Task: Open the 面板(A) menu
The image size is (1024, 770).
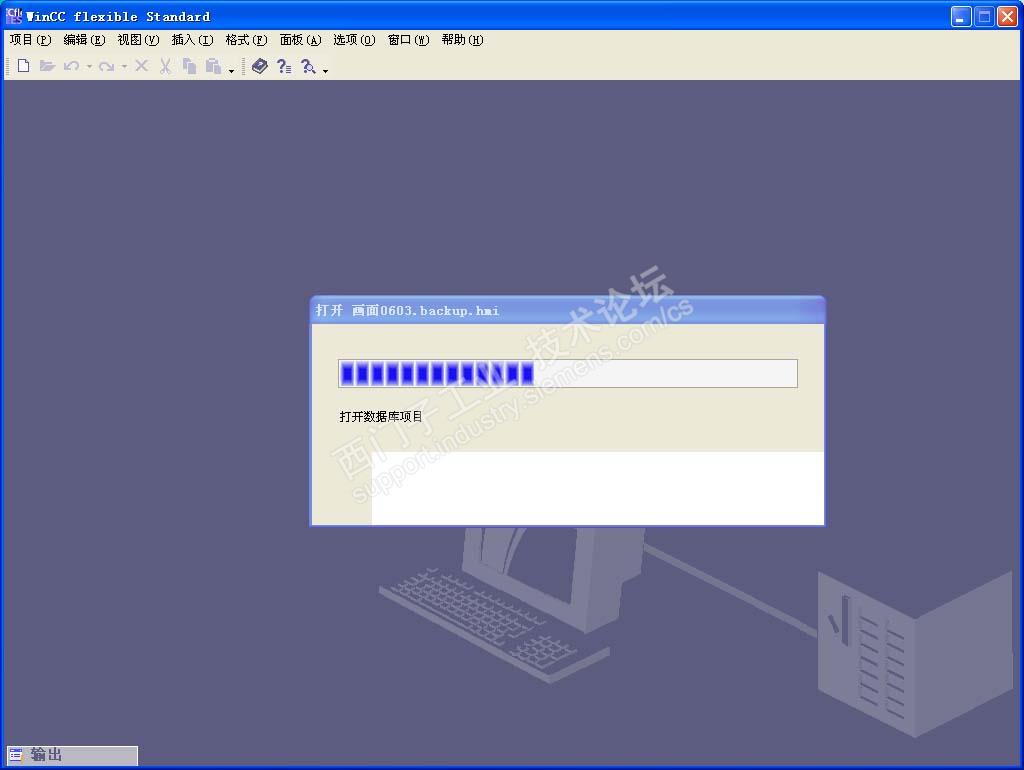Action: 300,40
